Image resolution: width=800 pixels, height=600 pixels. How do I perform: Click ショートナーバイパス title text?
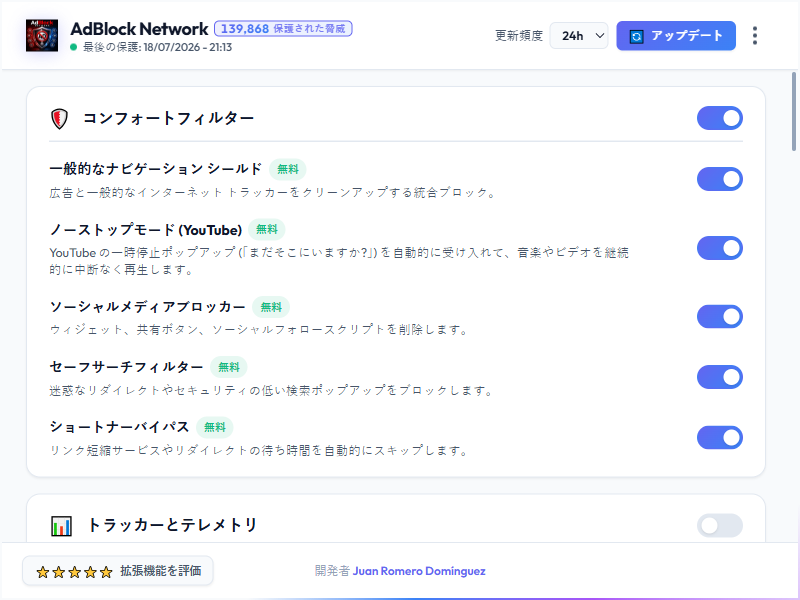pos(119,427)
